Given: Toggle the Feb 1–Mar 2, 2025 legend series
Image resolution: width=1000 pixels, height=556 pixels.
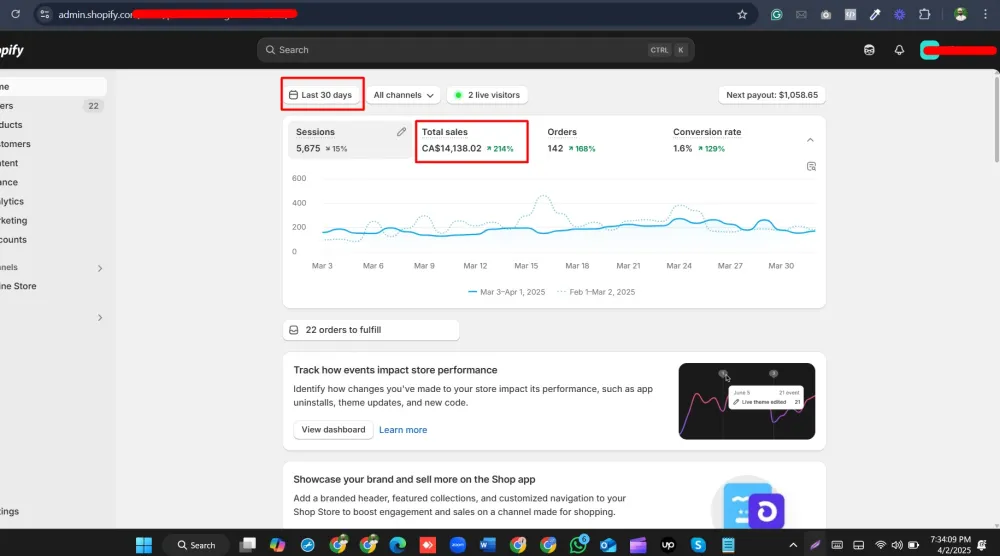Looking at the screenshot, I should [x=596, y=292].
